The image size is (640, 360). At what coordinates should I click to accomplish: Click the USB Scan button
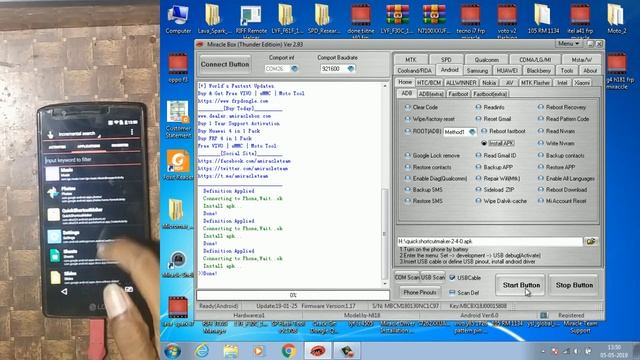pyautogui.click(x=432, y=277)
